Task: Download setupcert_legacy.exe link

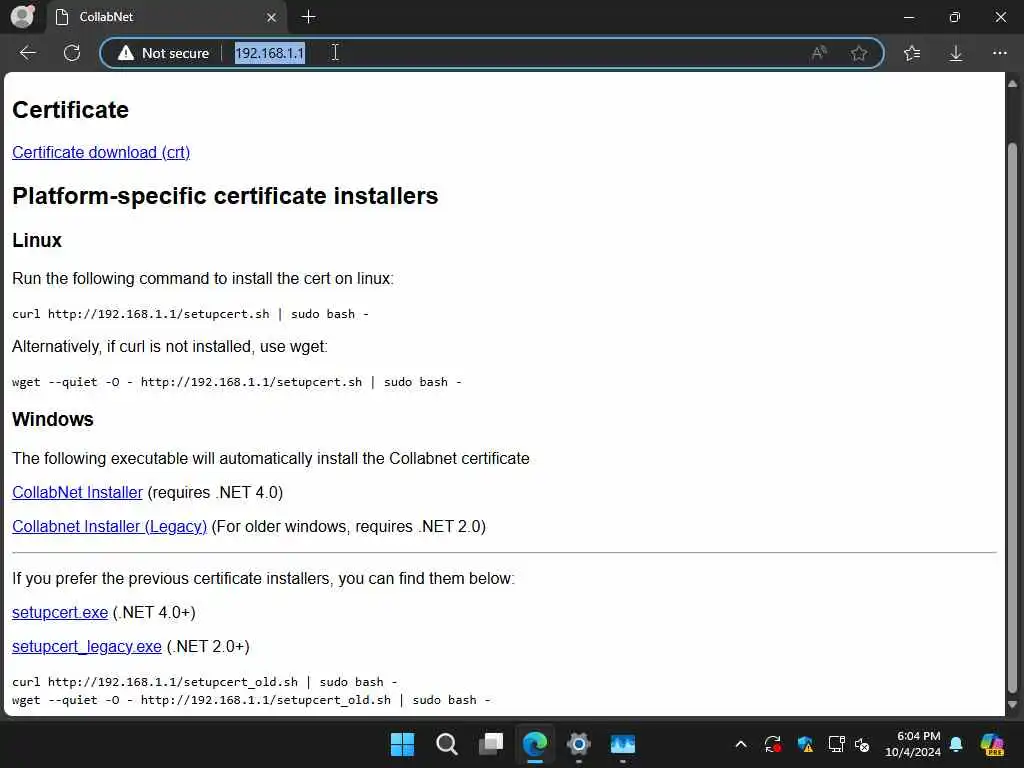Action: pos(87,647)
